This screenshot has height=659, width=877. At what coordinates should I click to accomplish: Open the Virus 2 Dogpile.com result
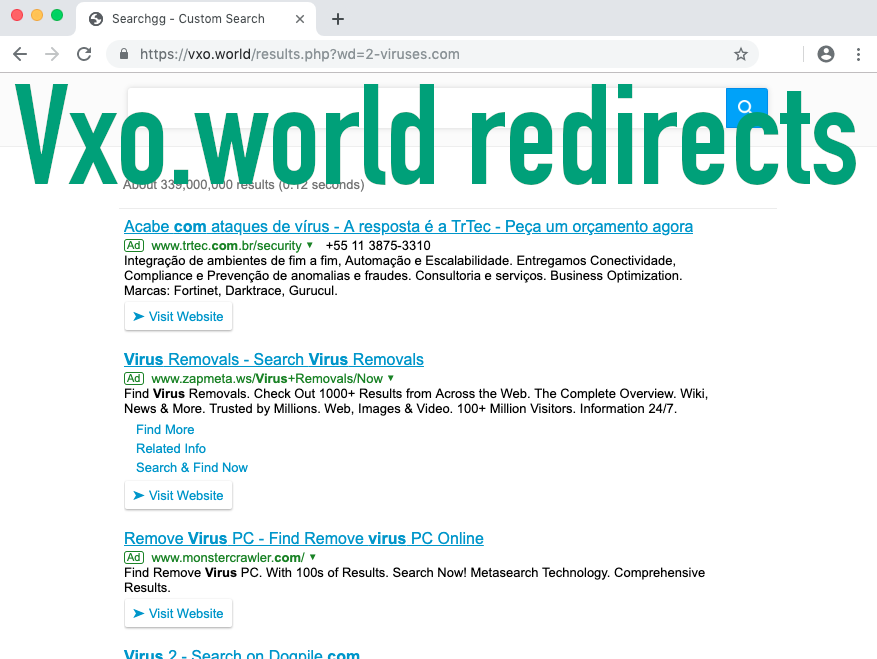pyautogui.click(x=241, y=654)
